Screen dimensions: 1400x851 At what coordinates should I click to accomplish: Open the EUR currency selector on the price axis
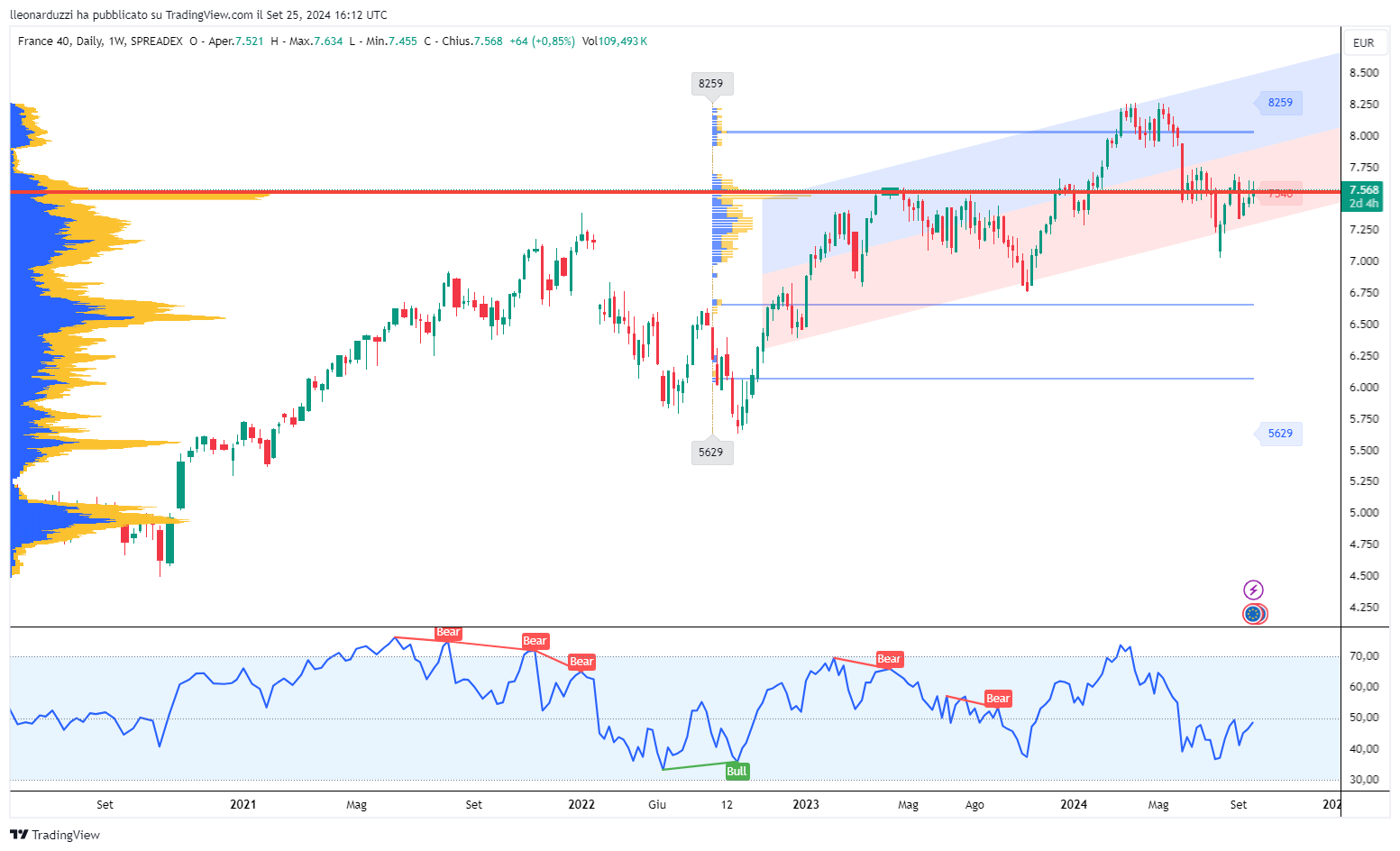(x=1364, y=42)
